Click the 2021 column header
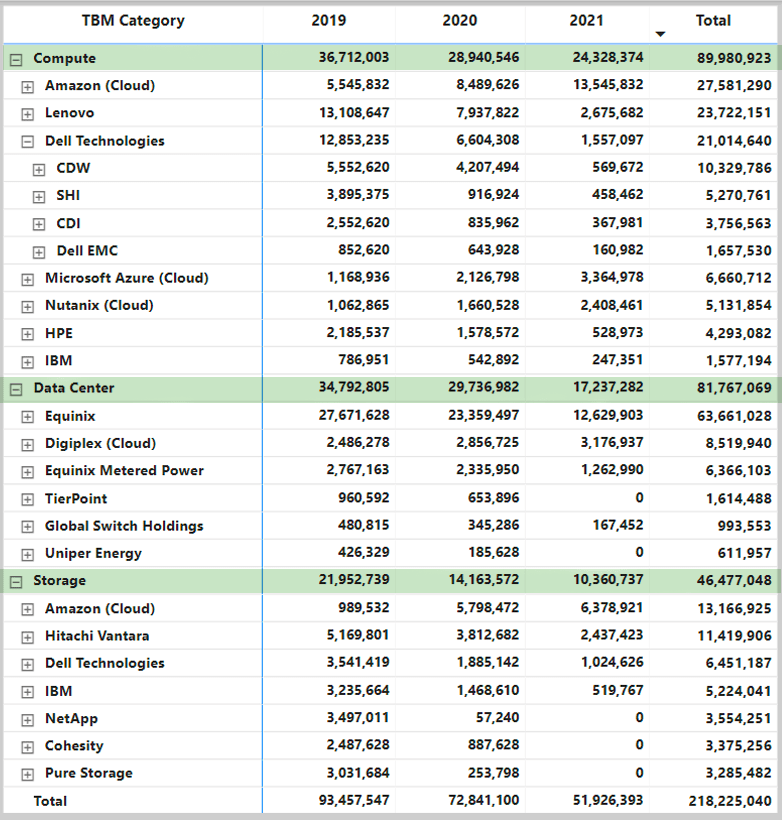This screenshot has height=820, width=782. pyautogui.click(x=586, y=21)
